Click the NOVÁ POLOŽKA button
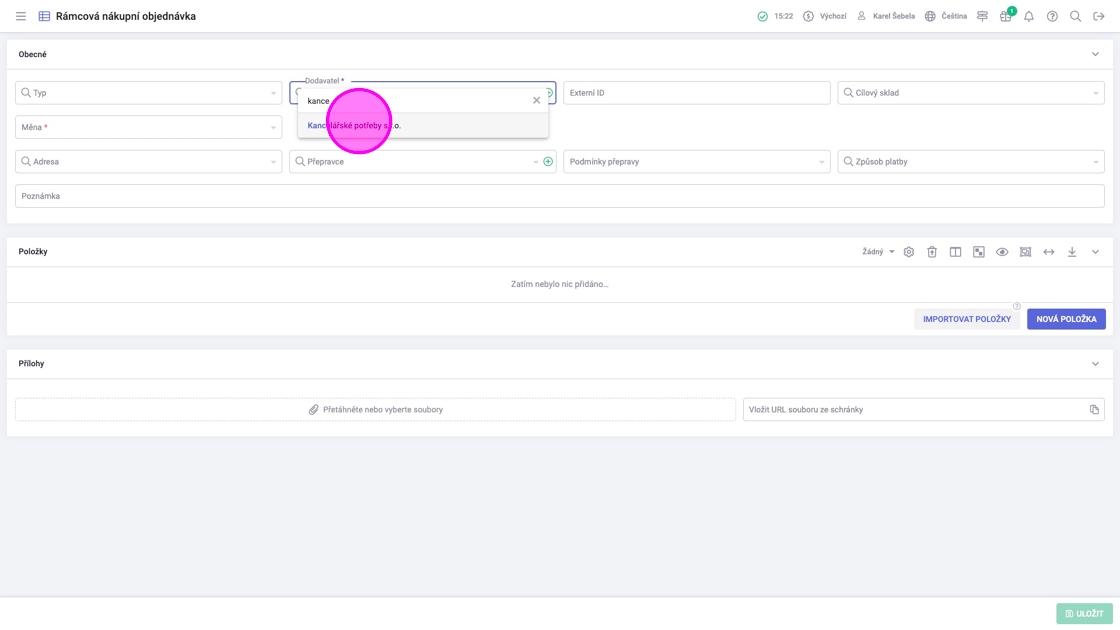This screenshot has width=1120, height=630. point(1066,319)
